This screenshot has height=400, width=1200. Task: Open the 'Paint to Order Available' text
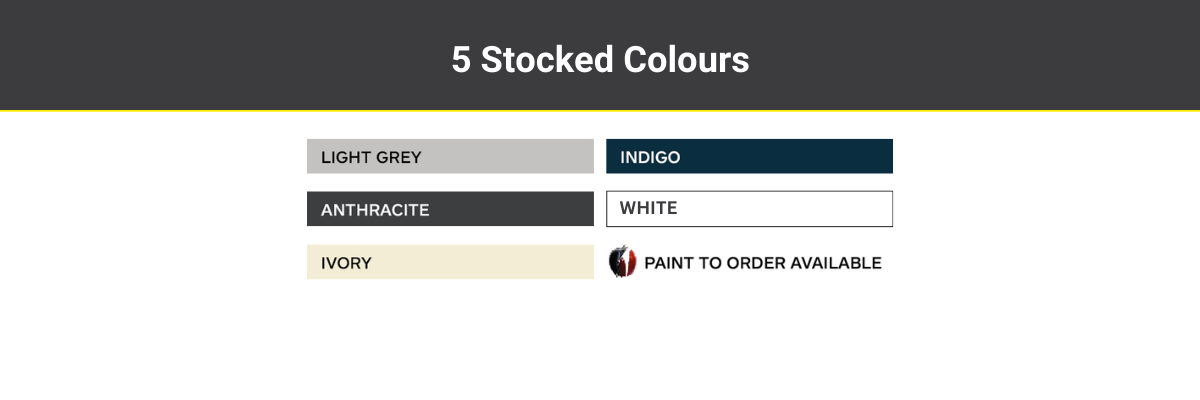coord(762,263)
